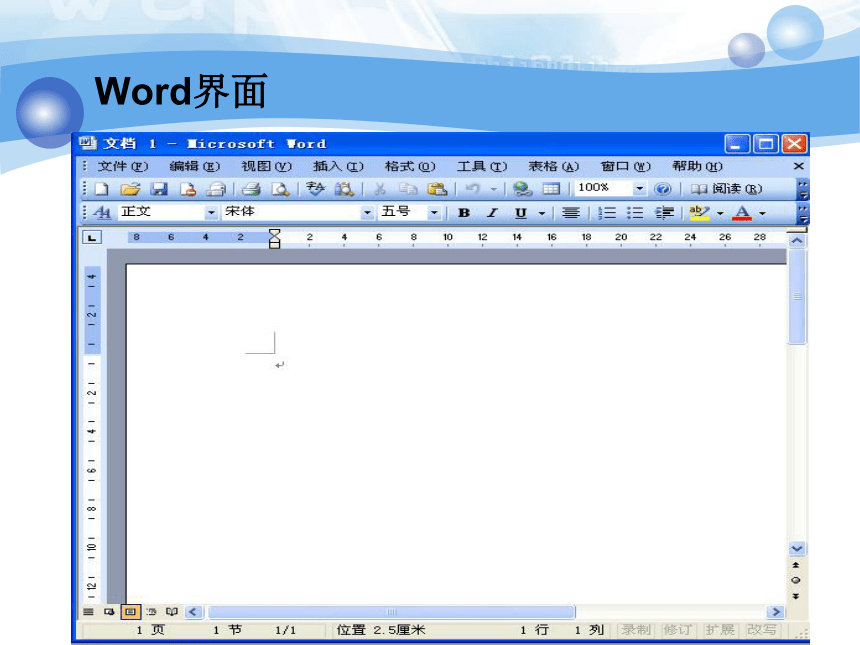860x645 pixels.
Task: Click the Undo arrow icon
Action: tap(472, 189)
